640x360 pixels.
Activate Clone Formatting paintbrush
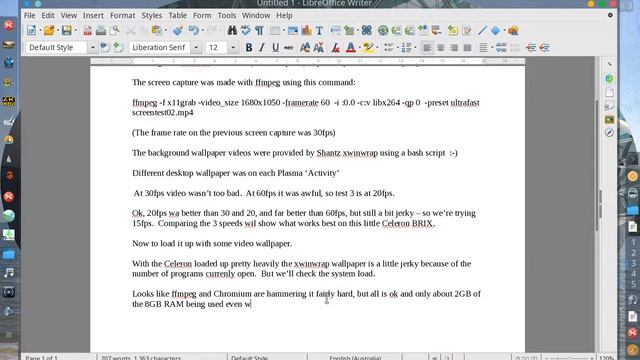pos(178,30)
